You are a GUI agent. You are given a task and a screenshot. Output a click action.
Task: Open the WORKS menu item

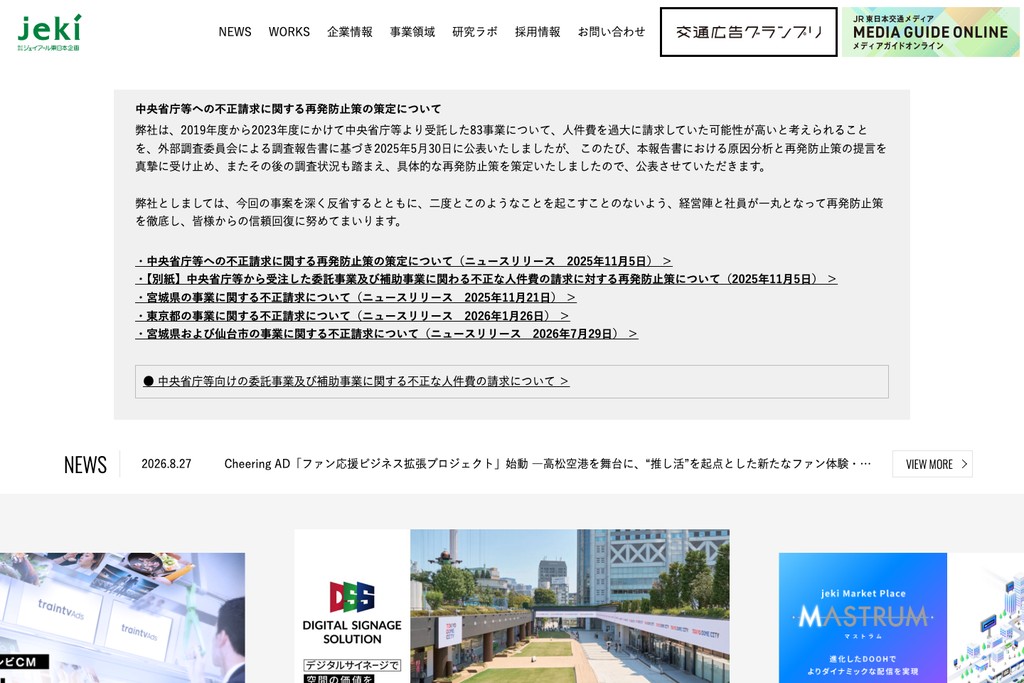(x=289, y=32)
